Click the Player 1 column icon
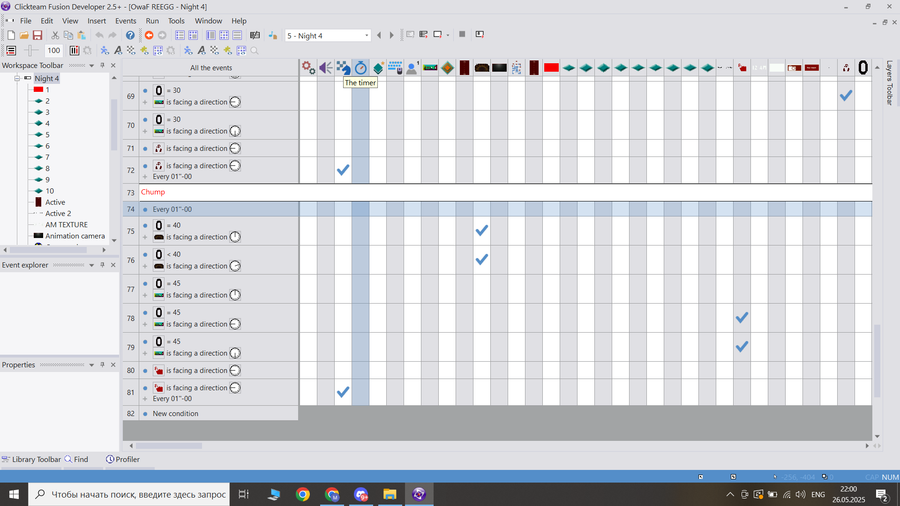 412,68
